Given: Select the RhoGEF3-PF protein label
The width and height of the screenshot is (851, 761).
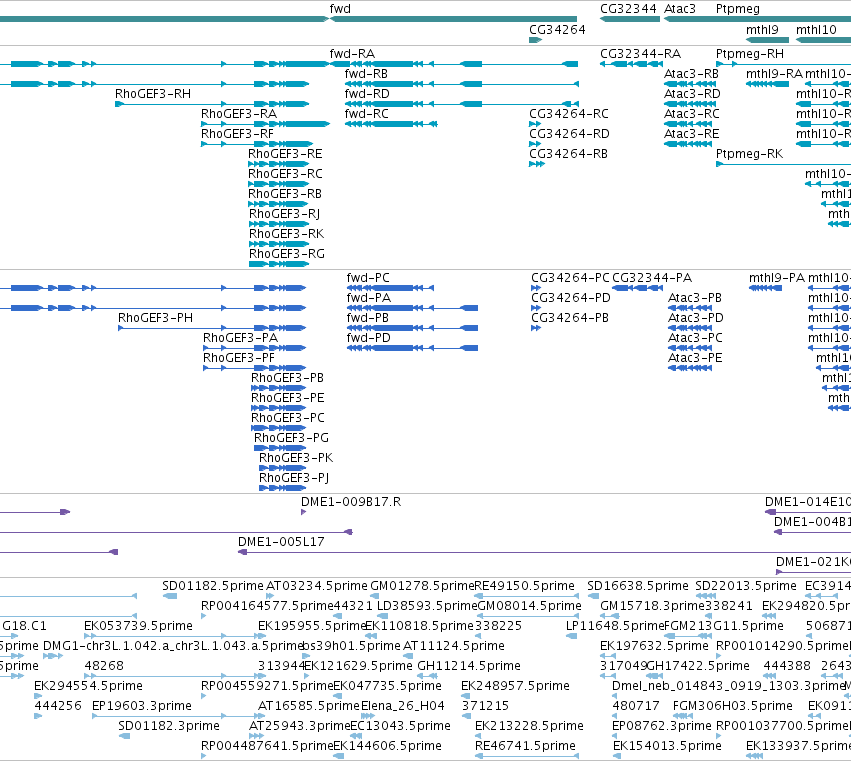Looking at the screenshot, I should (x=239, y=358).
